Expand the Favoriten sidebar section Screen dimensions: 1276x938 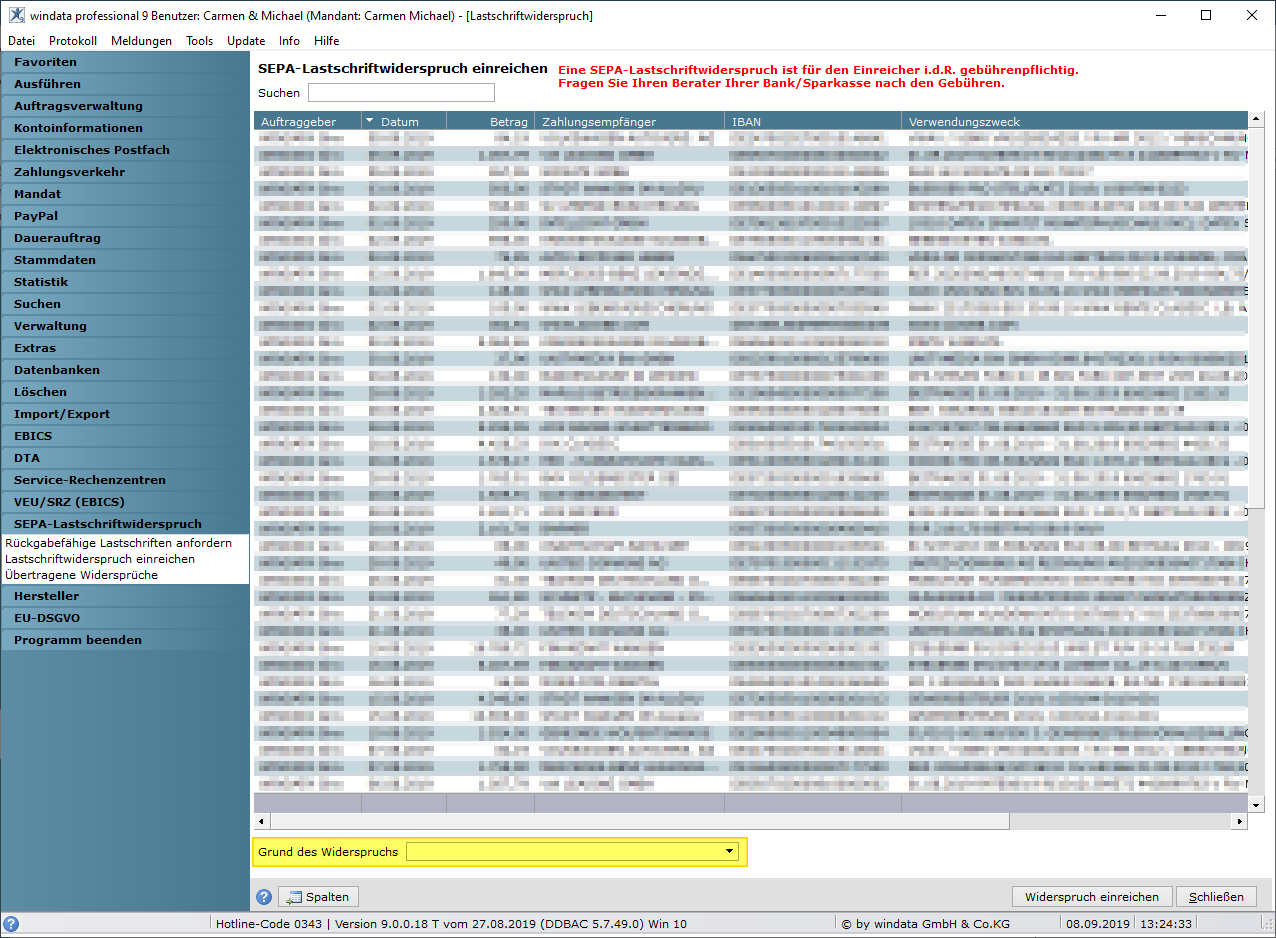click(x=125, y=62)
